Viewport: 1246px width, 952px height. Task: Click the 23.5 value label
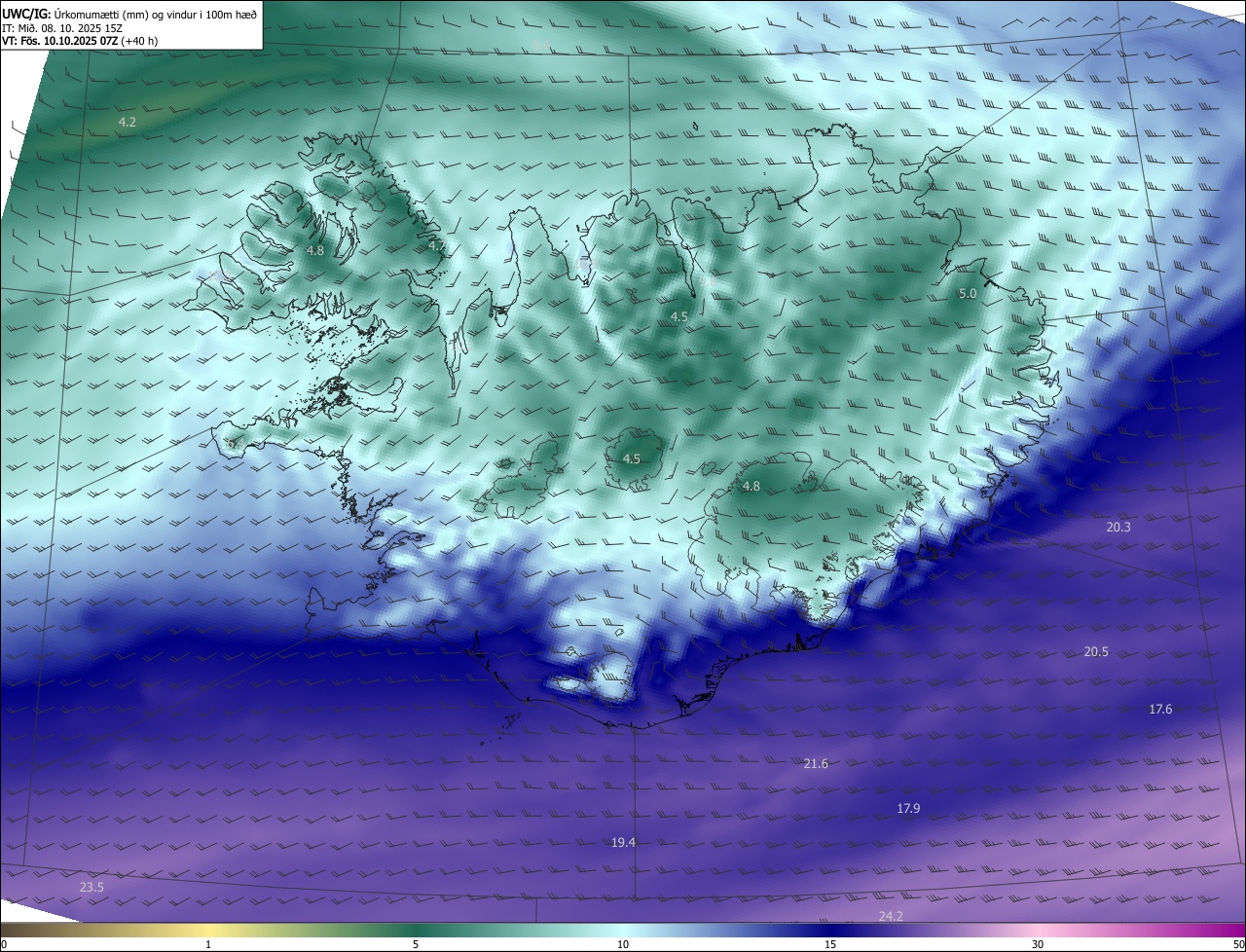tap(92, 887)
